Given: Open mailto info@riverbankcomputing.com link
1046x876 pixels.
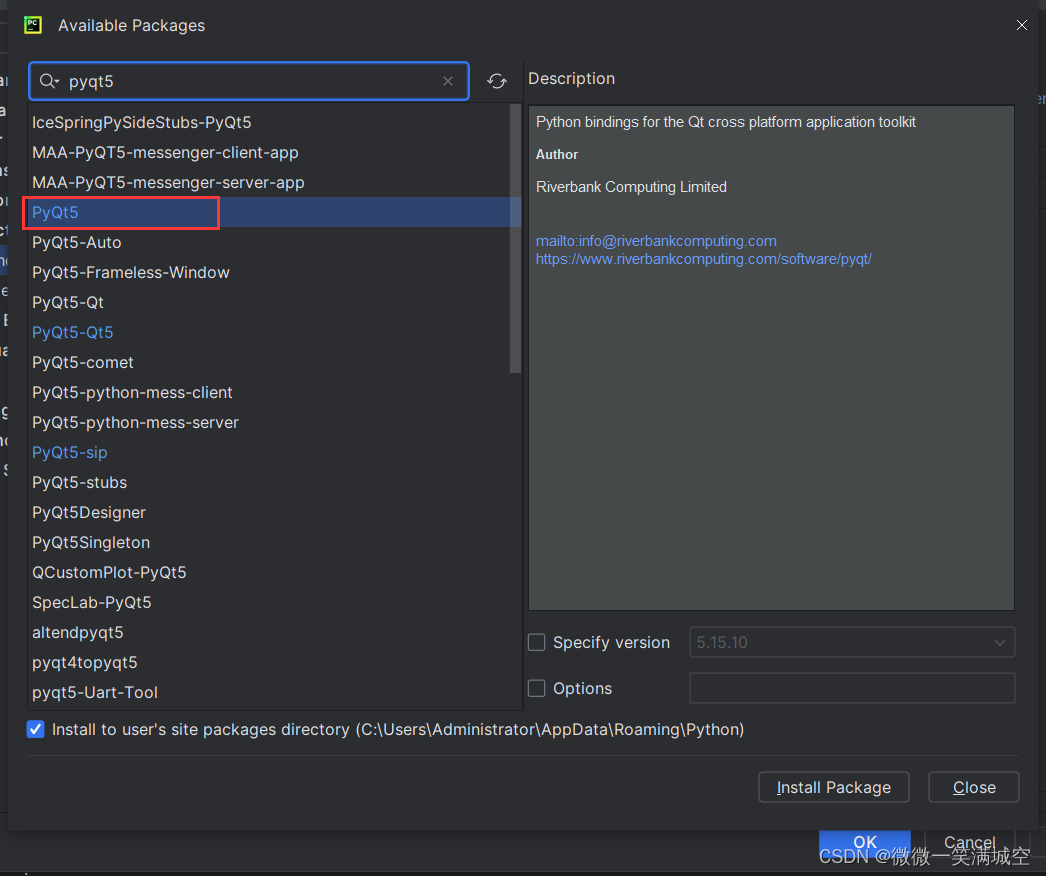Looking at the screenshot, I should [x=656, y=241].
